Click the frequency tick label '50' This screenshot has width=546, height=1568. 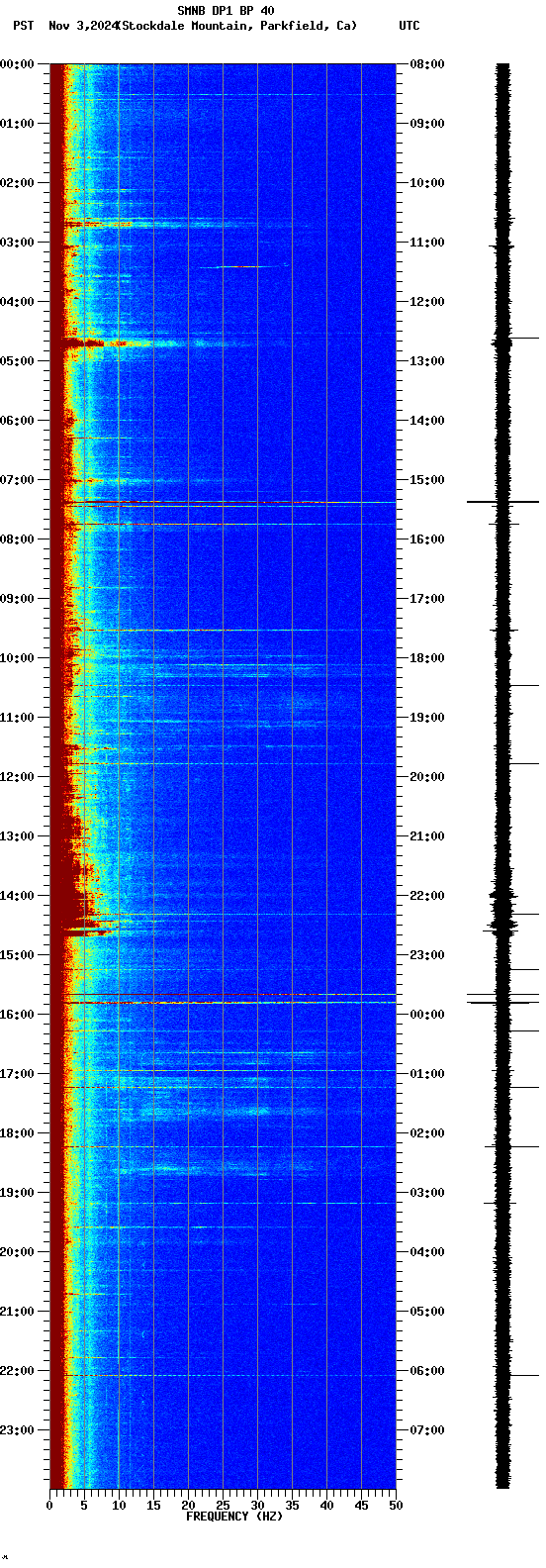tap(396, 1506)
